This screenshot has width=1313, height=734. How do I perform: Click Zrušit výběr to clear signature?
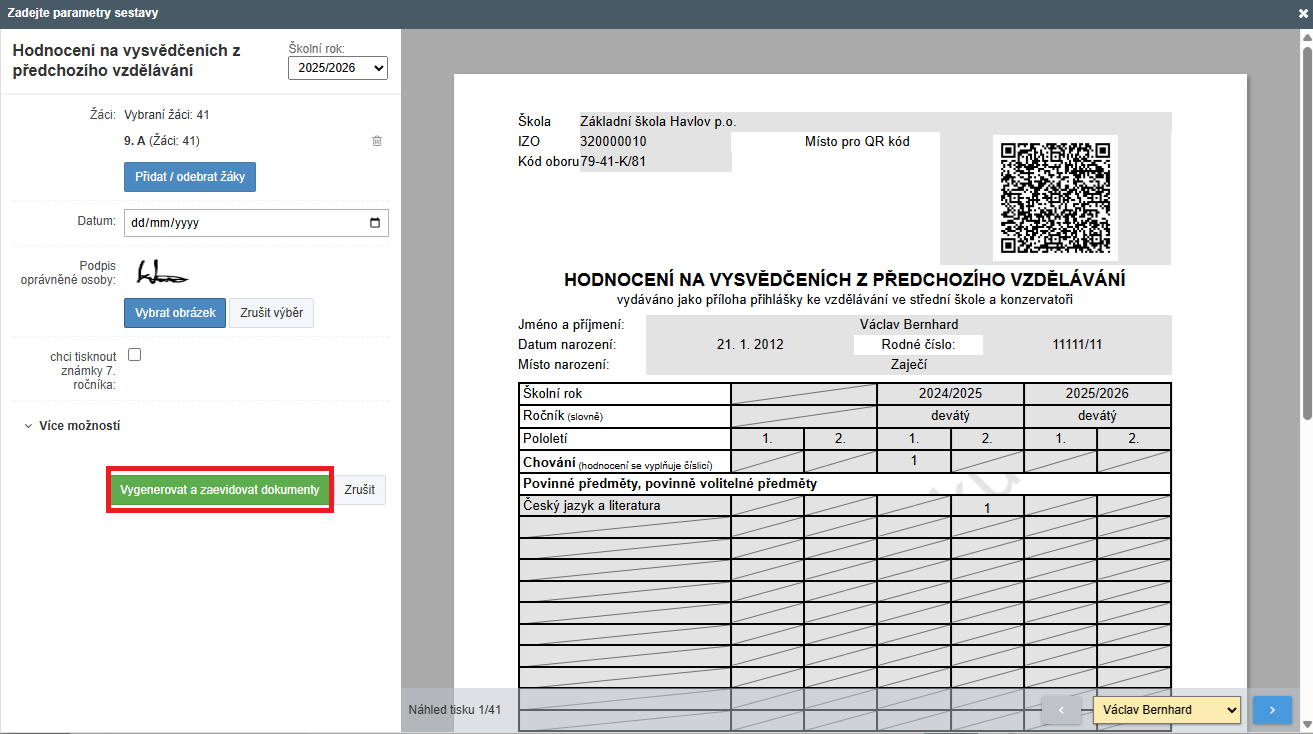[272, 313]
